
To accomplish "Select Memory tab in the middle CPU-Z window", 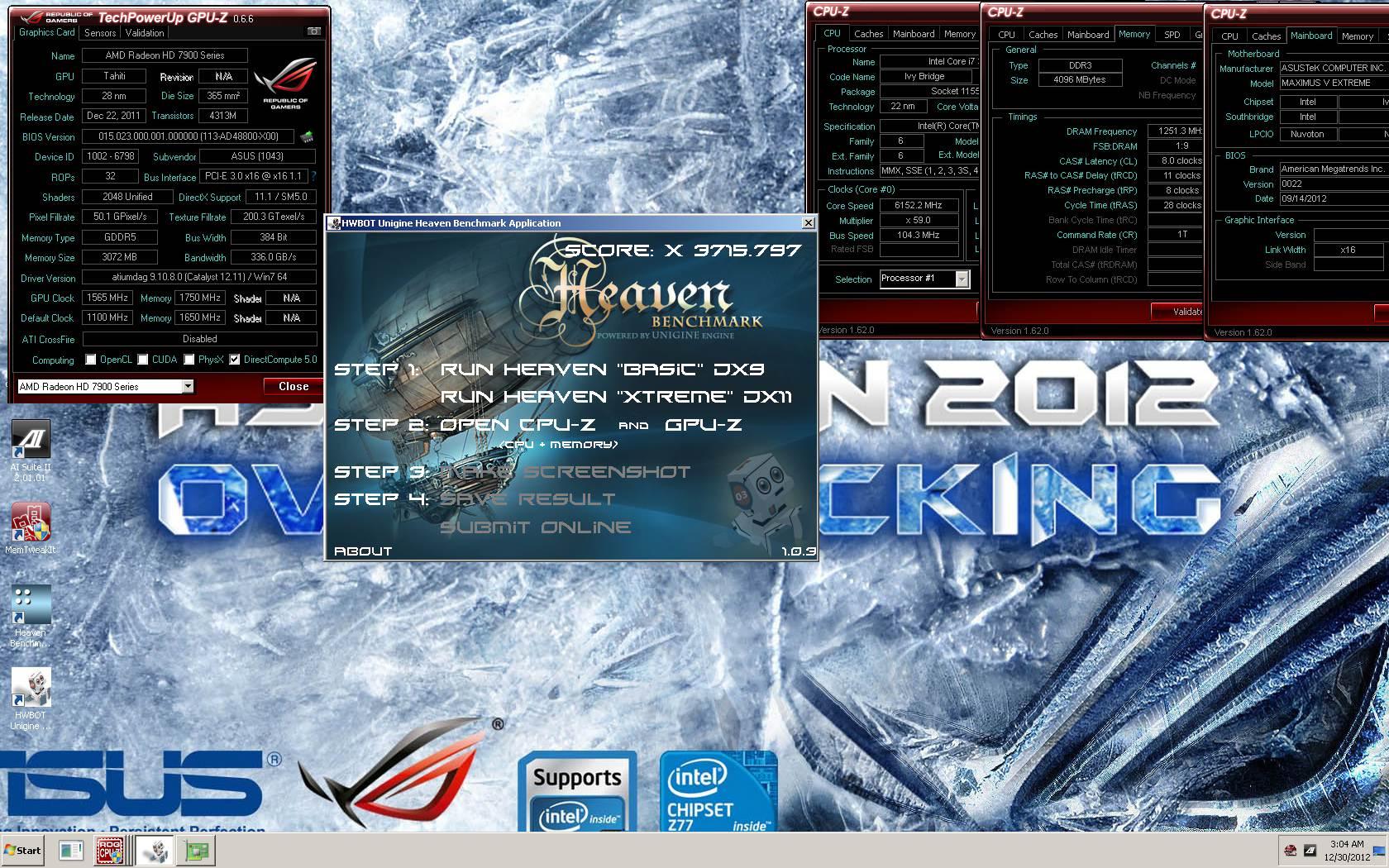I will (x=1134, y=34).
